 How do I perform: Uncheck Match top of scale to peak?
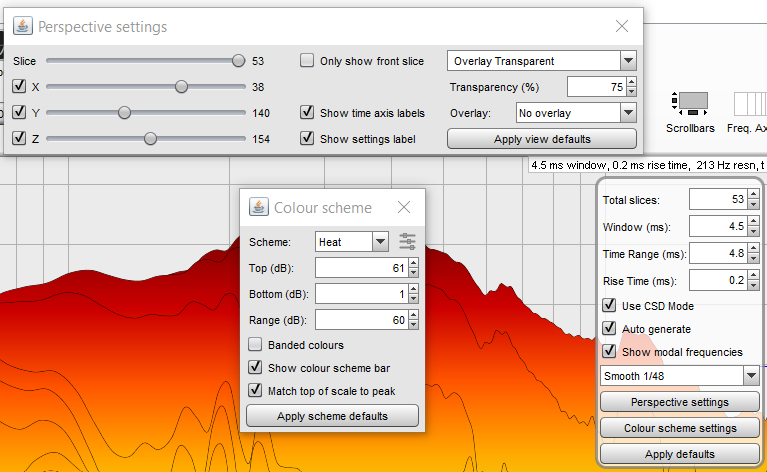[255, 390]
